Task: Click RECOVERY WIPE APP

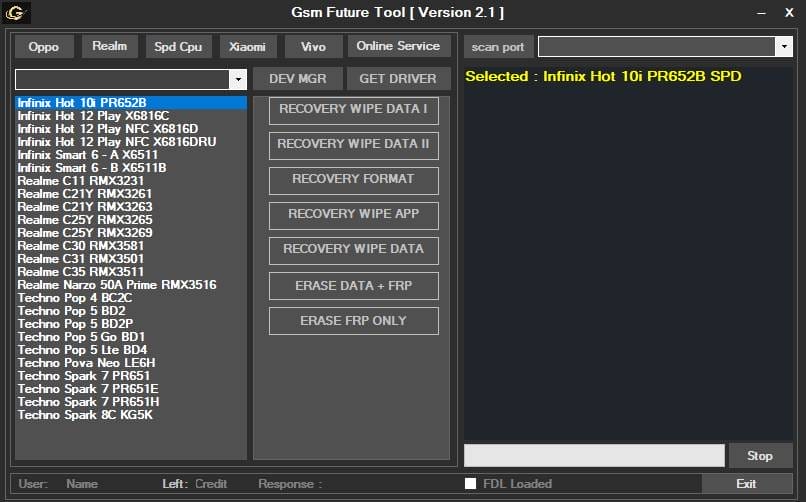Action: click(354, 215)
